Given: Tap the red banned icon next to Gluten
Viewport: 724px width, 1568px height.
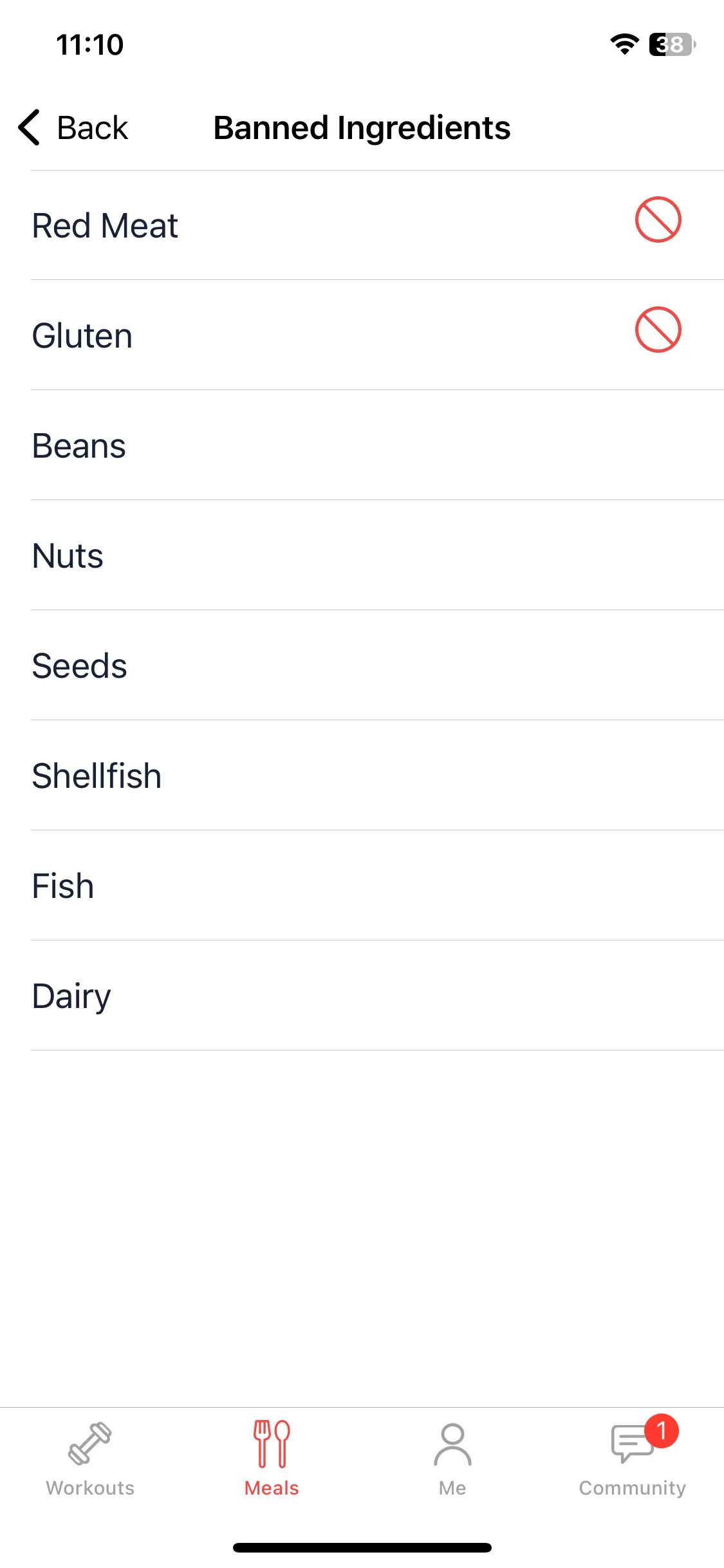Looking at the screenshot, I should point(658,330).
